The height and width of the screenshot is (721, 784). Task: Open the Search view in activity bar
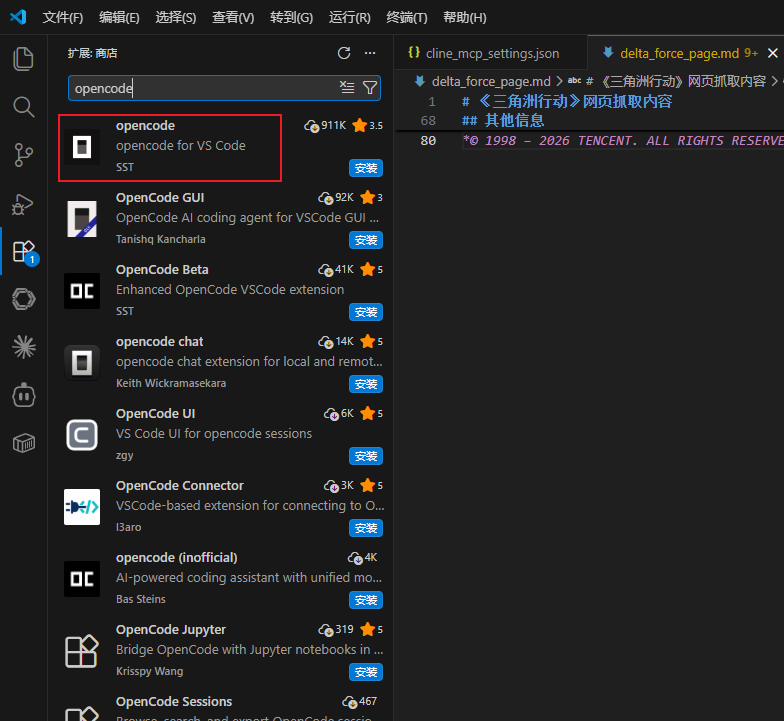23,106
